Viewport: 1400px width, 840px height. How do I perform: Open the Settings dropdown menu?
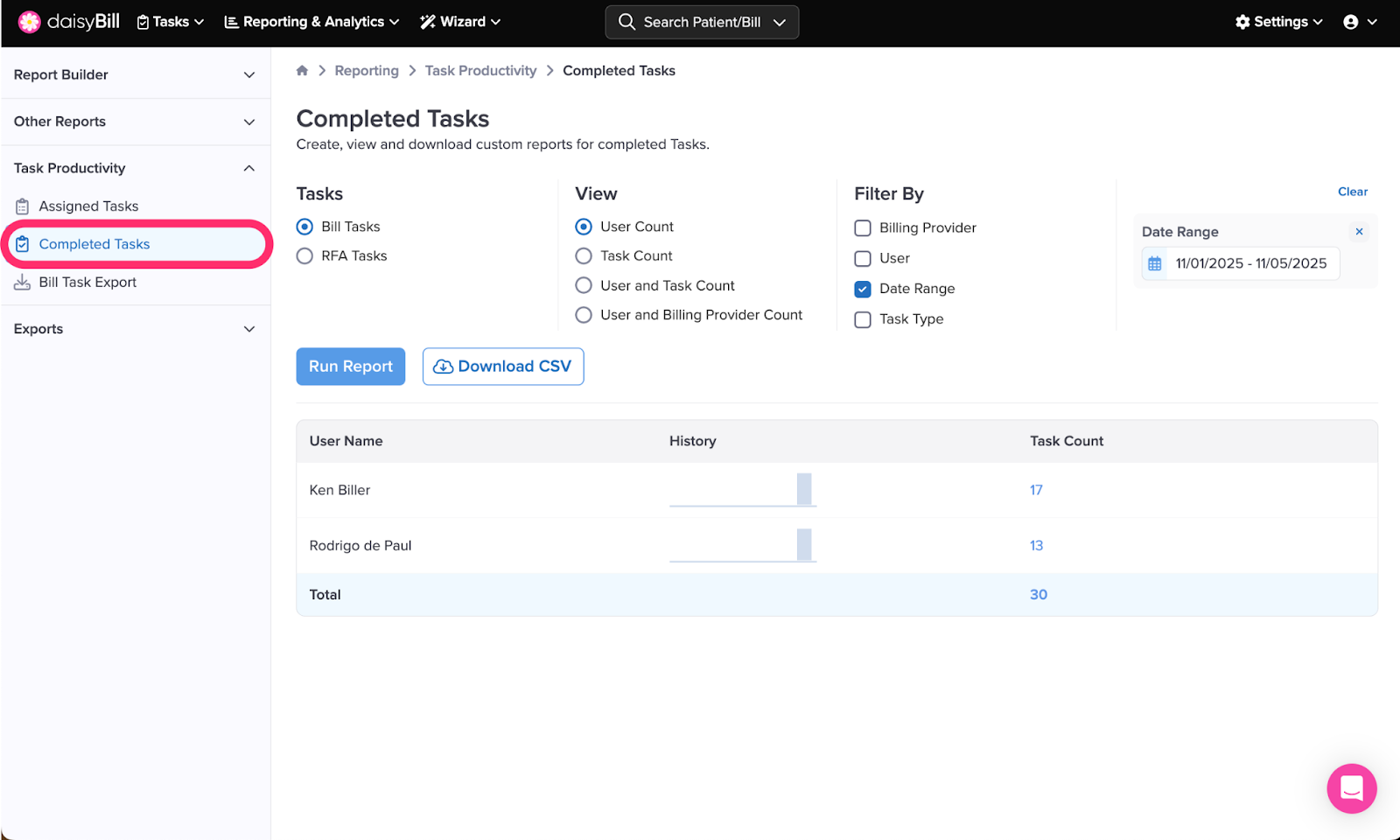coord(1278,22)
